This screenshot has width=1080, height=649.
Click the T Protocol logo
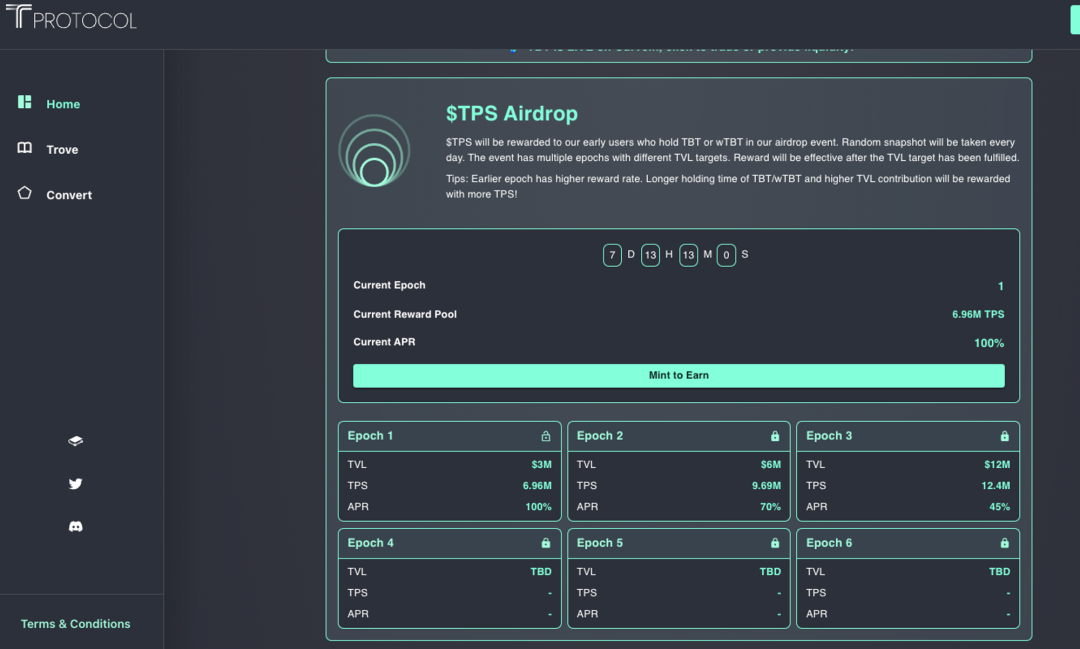pos(71,18)
